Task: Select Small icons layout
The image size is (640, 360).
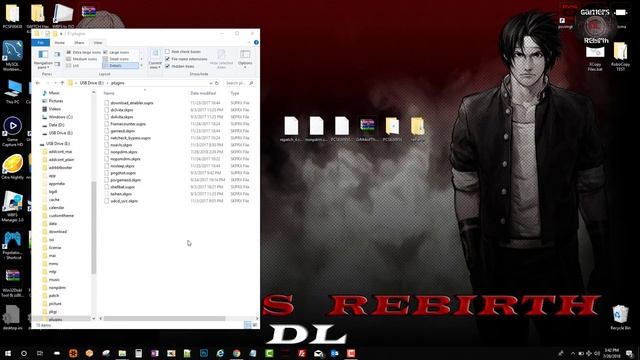Action: tap(116, 59)
